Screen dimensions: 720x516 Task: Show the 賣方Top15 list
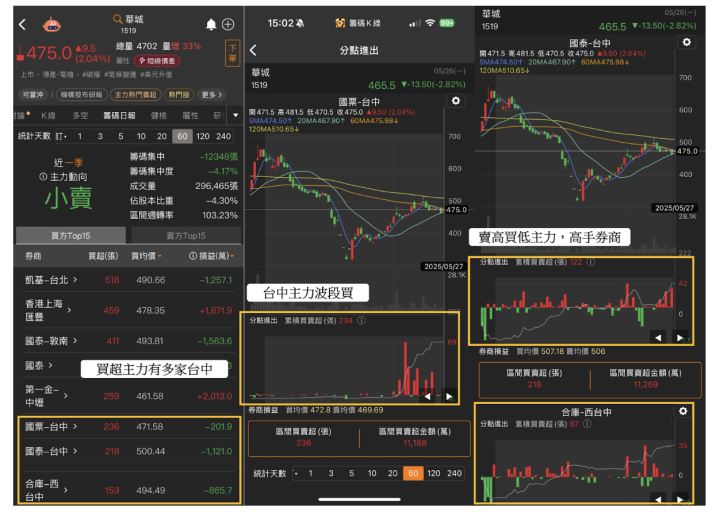186,236
